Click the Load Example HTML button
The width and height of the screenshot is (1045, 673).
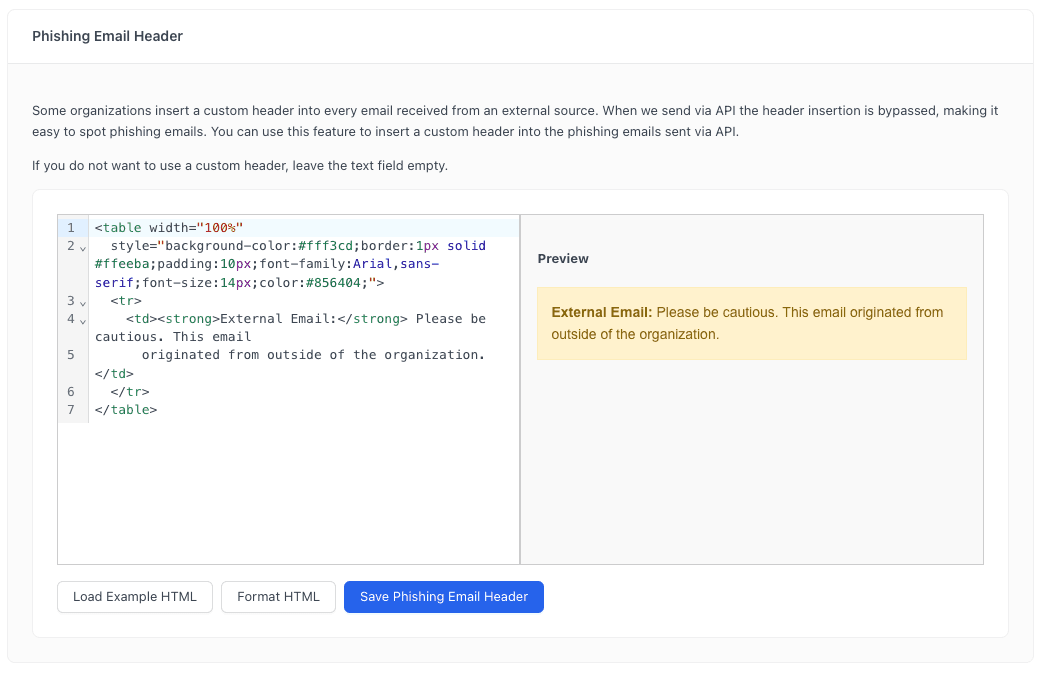point(134,597)
